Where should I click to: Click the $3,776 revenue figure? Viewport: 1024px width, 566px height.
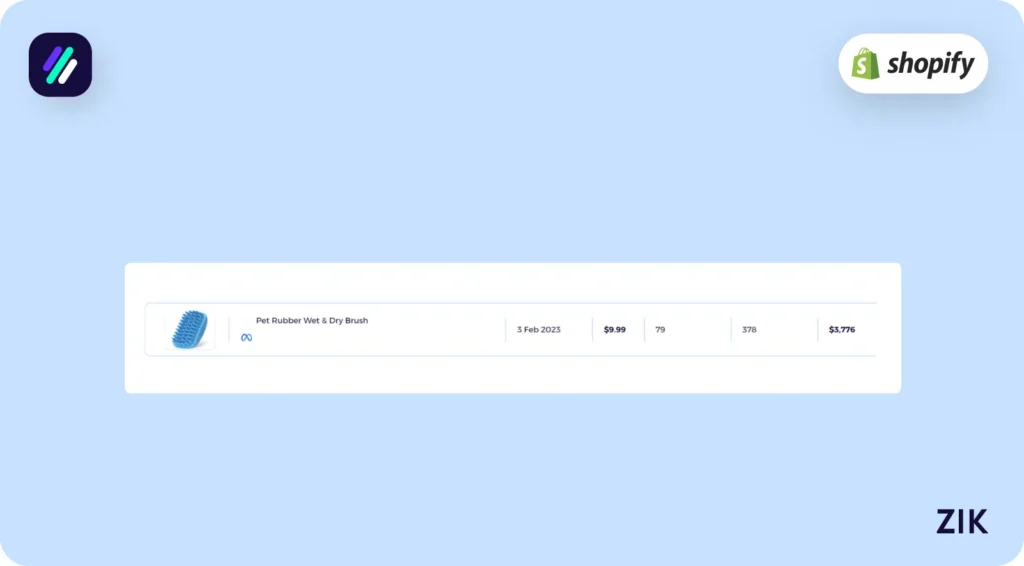(842, 329)
